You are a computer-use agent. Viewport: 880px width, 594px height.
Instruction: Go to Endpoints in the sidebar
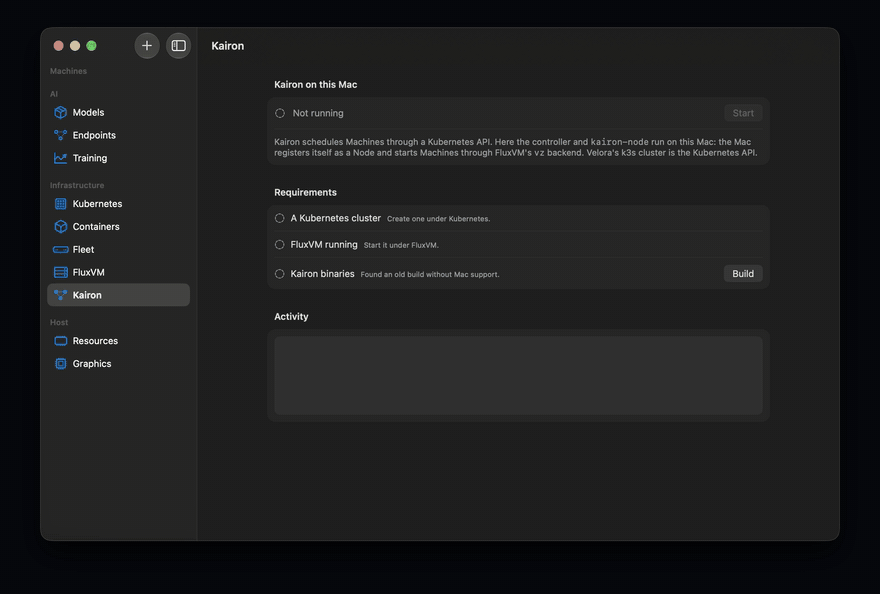(118, 135)
